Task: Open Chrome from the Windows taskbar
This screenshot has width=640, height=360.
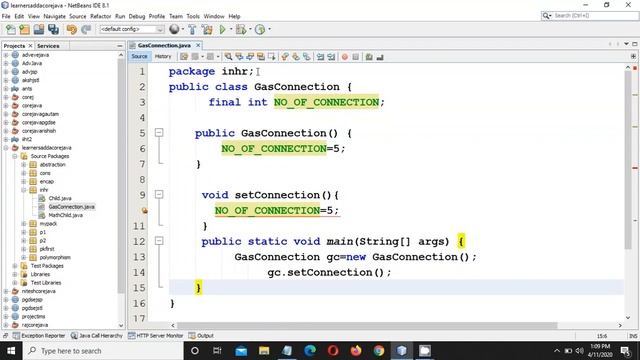Action: tap(379, 351)
